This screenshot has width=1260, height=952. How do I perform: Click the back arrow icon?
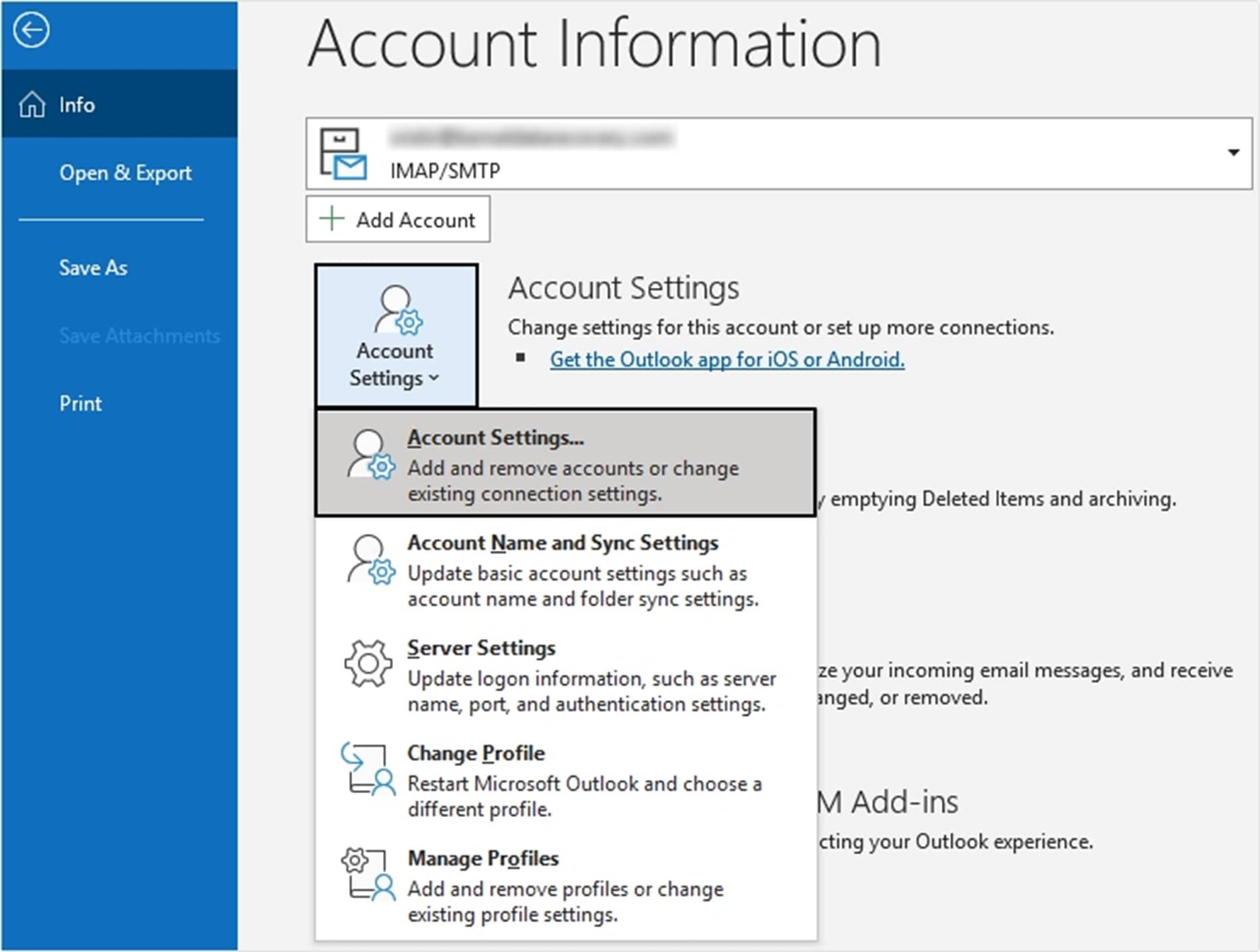pyautogui.click(x=31, y=30)
